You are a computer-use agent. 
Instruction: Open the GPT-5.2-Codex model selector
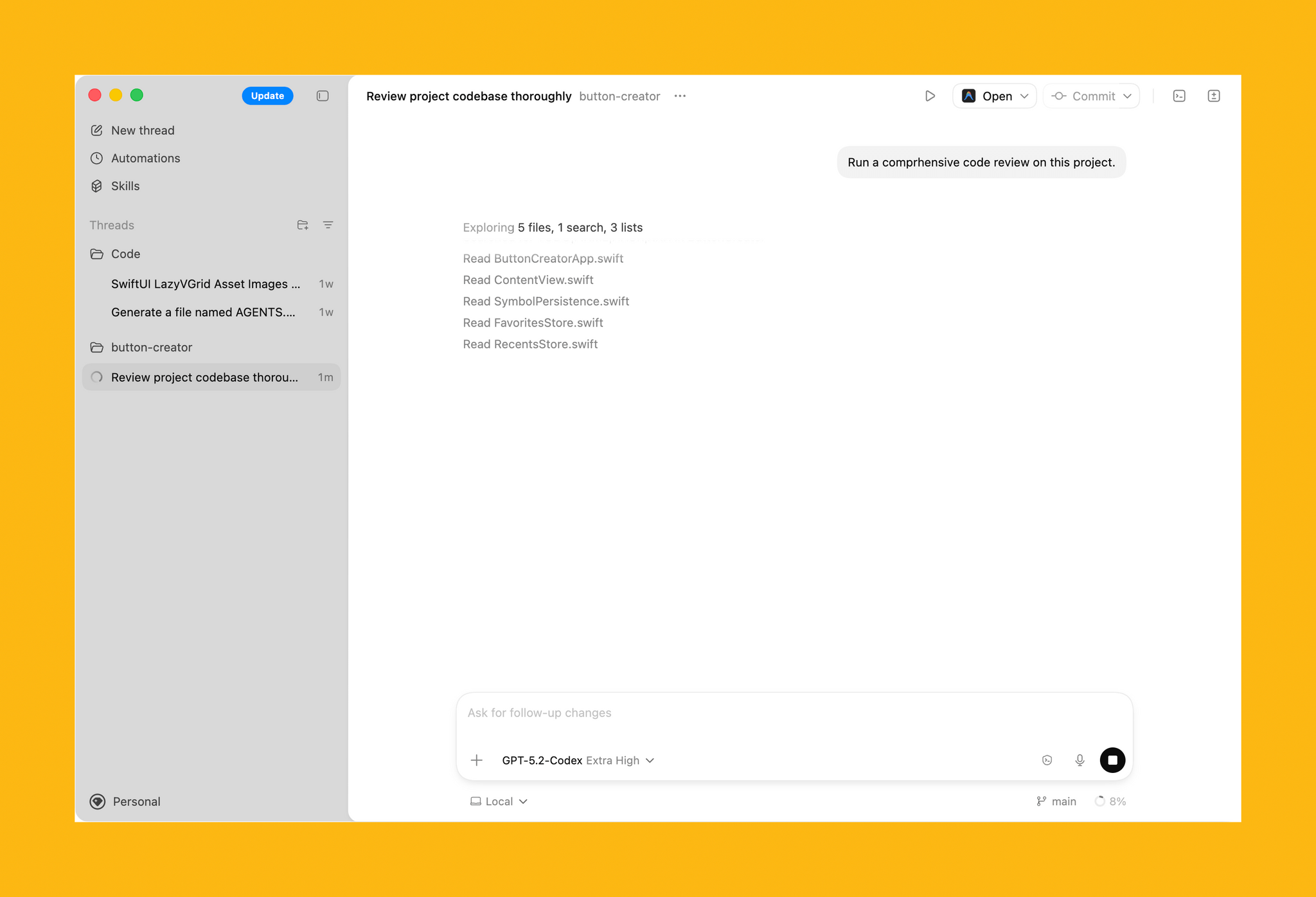coord(577,760)
